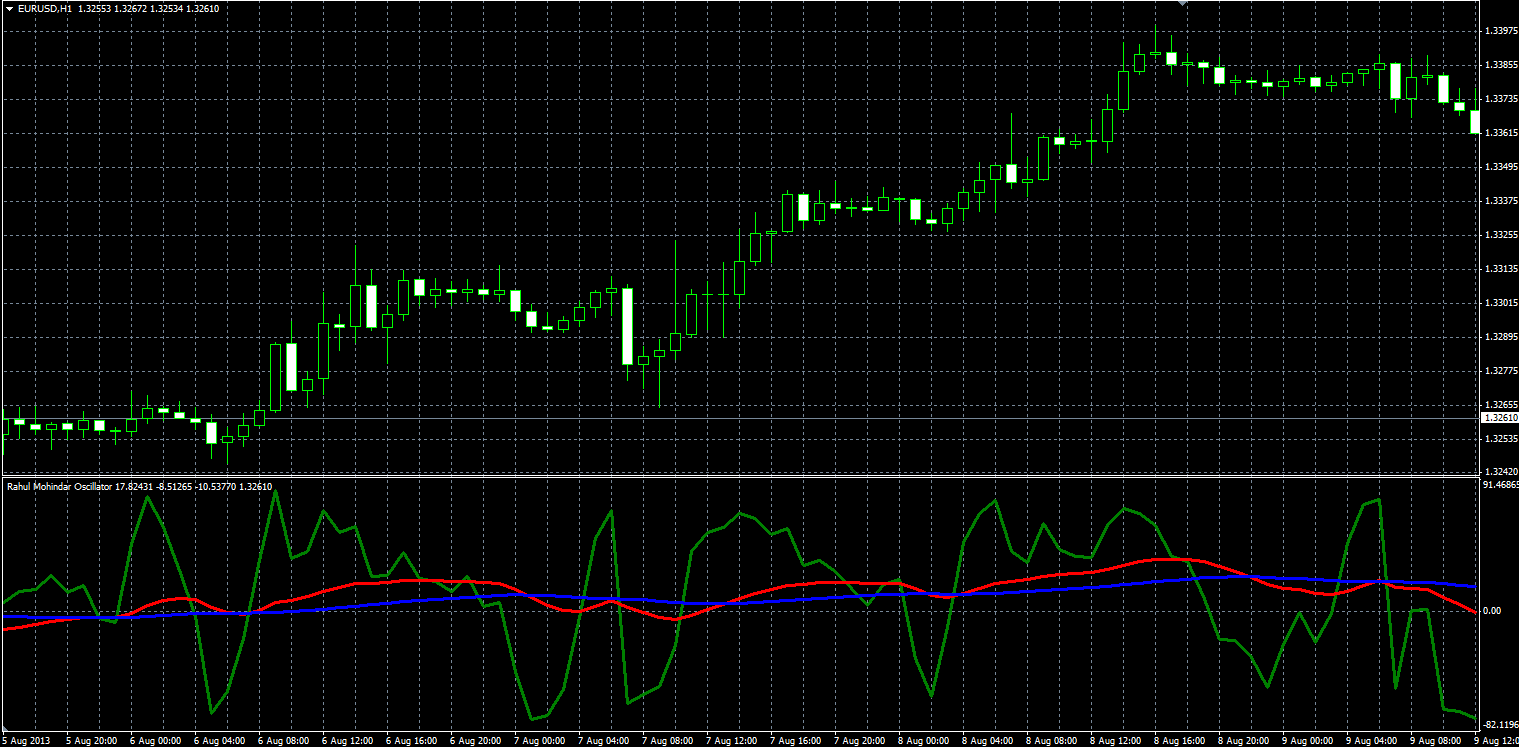This screenshot has width=1519, height=747.
Task: Click the 9 Aug 04:00 time label
Action: 1372,741
